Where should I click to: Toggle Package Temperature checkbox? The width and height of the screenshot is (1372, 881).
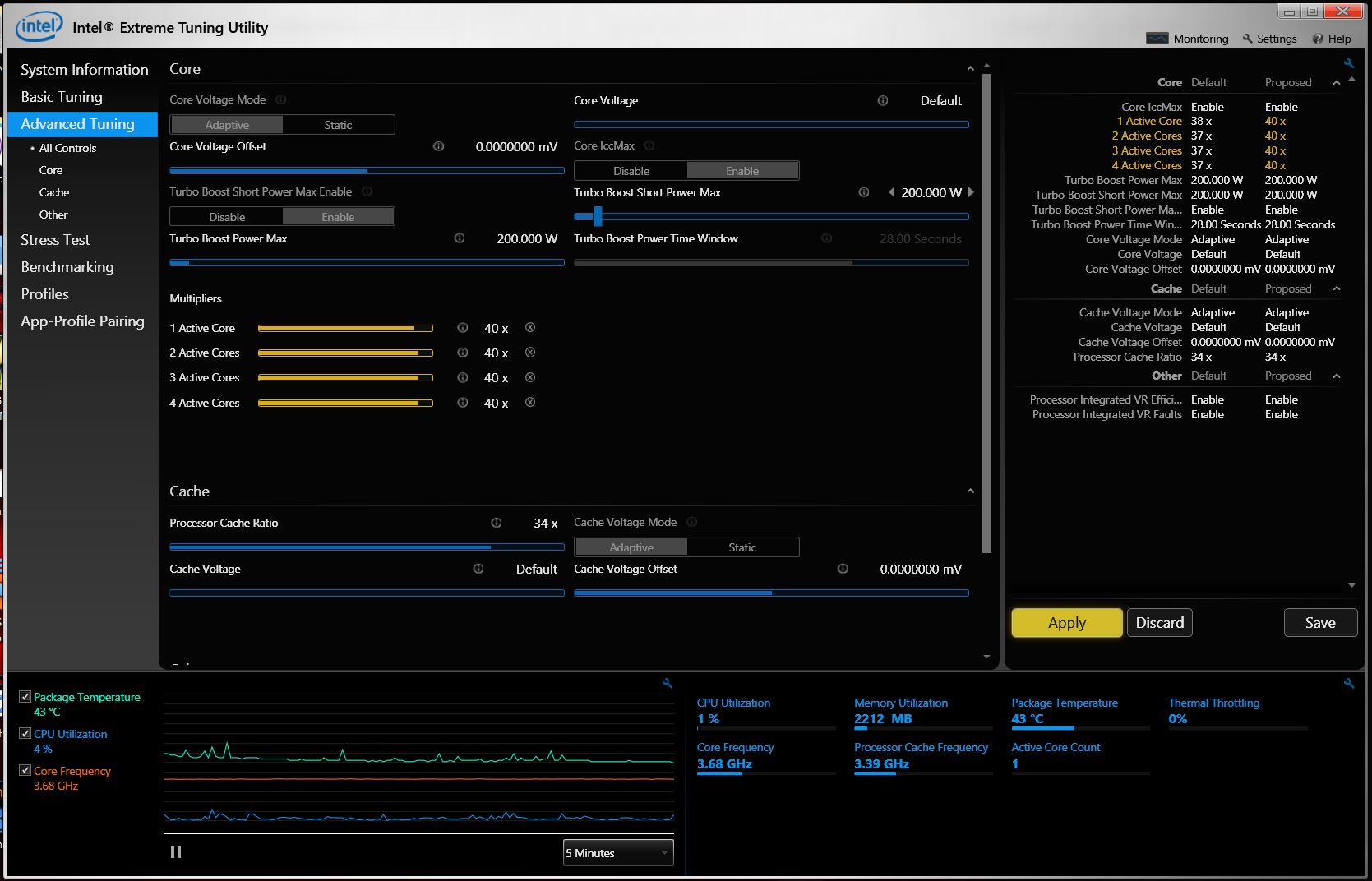point(25,696)
